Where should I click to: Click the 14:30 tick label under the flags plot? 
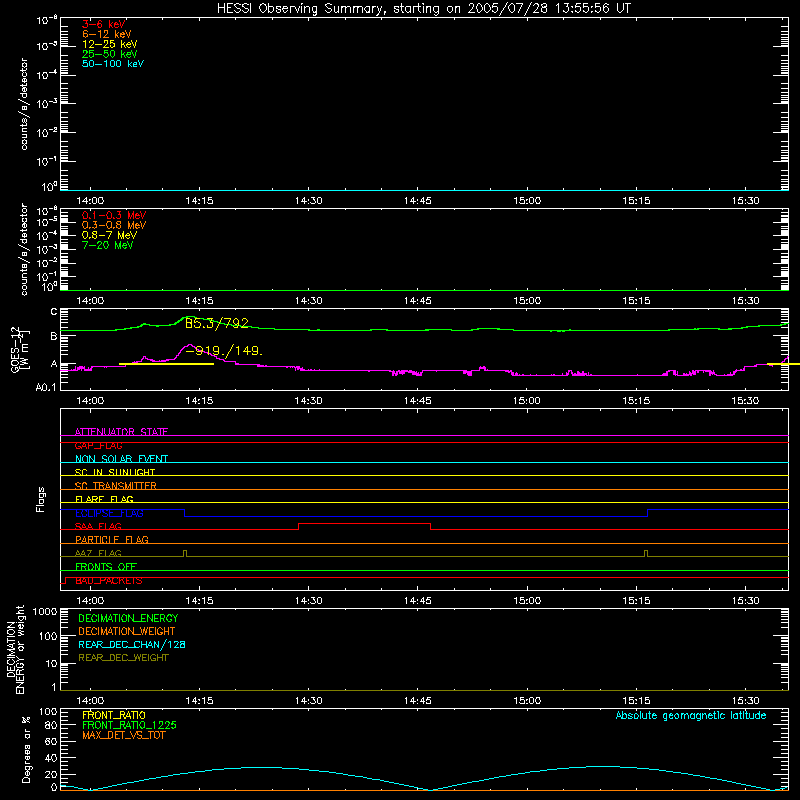pos(308,601)
